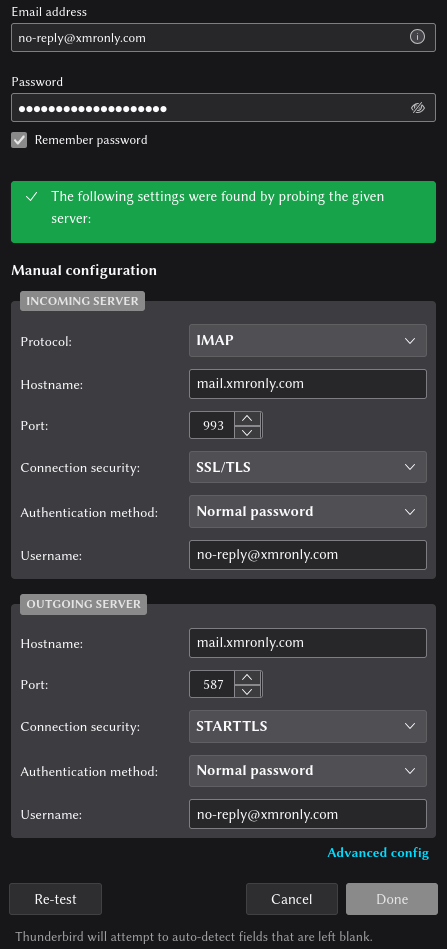Click the email address info icon
Screen dimensions: 447x949
tap(417, 38)
